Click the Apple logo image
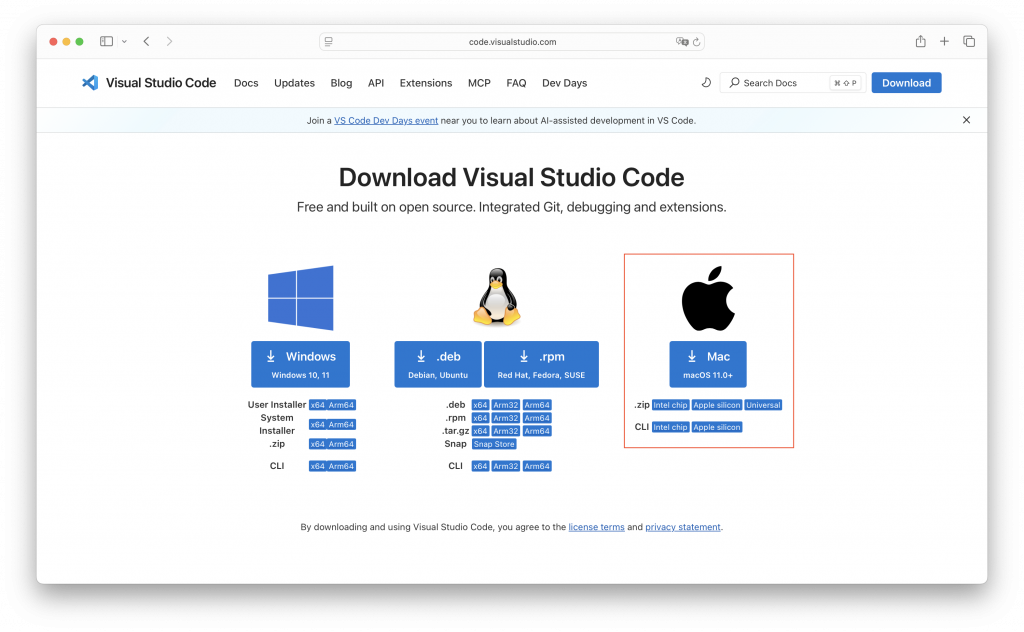Viewport: 1024px width, 632px height. point(708,298)
